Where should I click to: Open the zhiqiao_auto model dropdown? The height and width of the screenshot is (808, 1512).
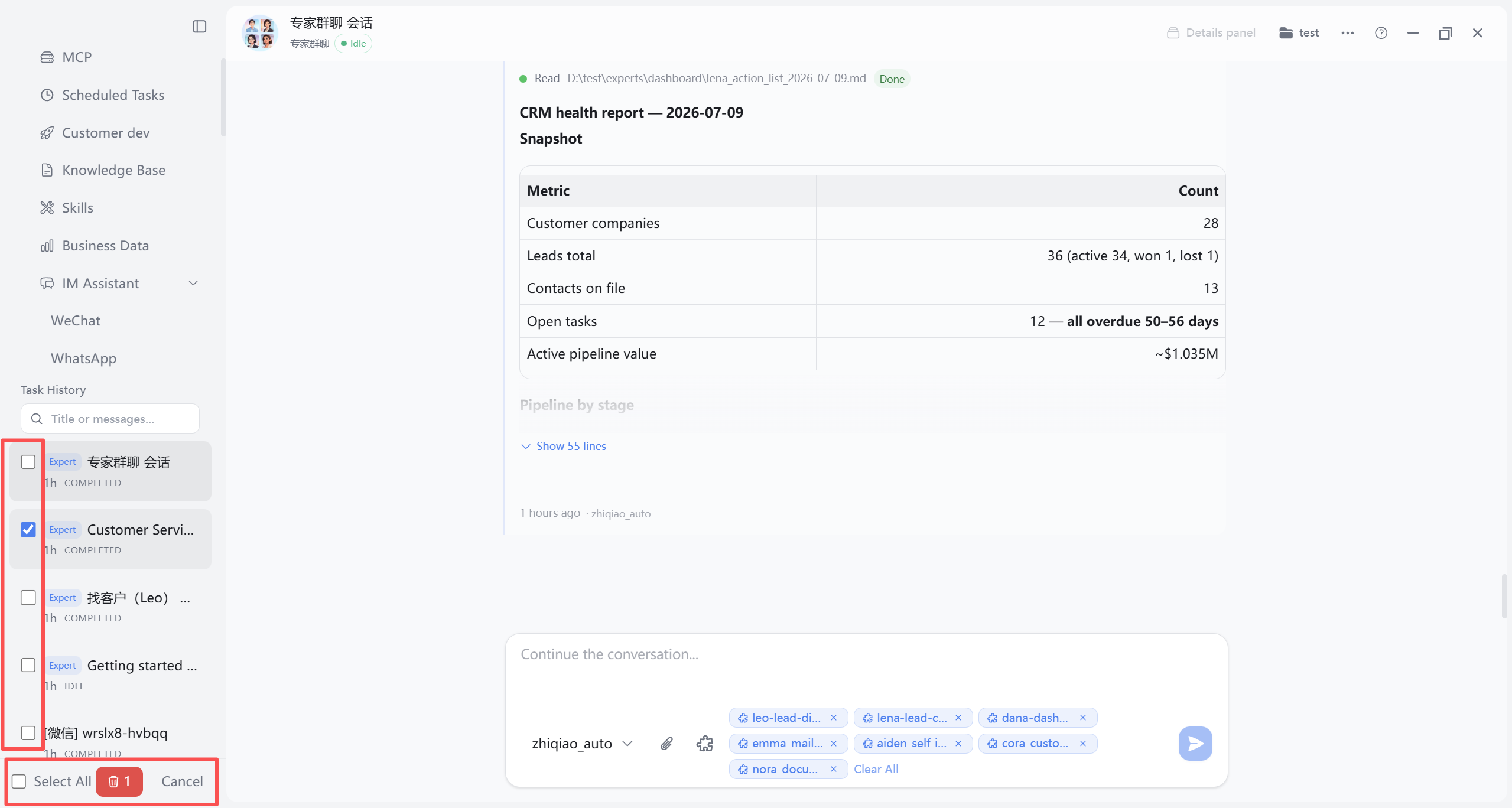point(582,744)
